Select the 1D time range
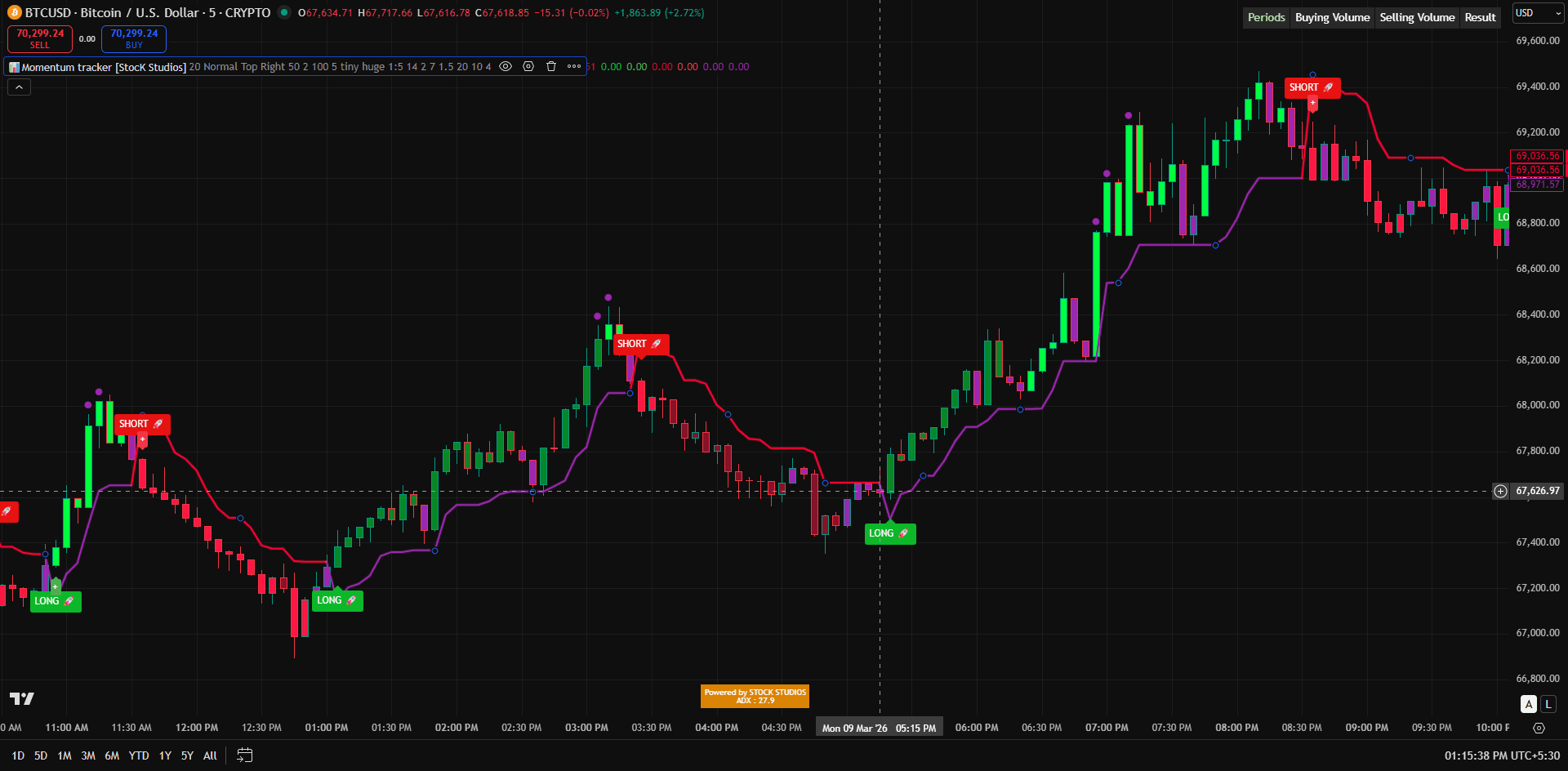This screenshot has width=1568, height=771. coord(18,755)
